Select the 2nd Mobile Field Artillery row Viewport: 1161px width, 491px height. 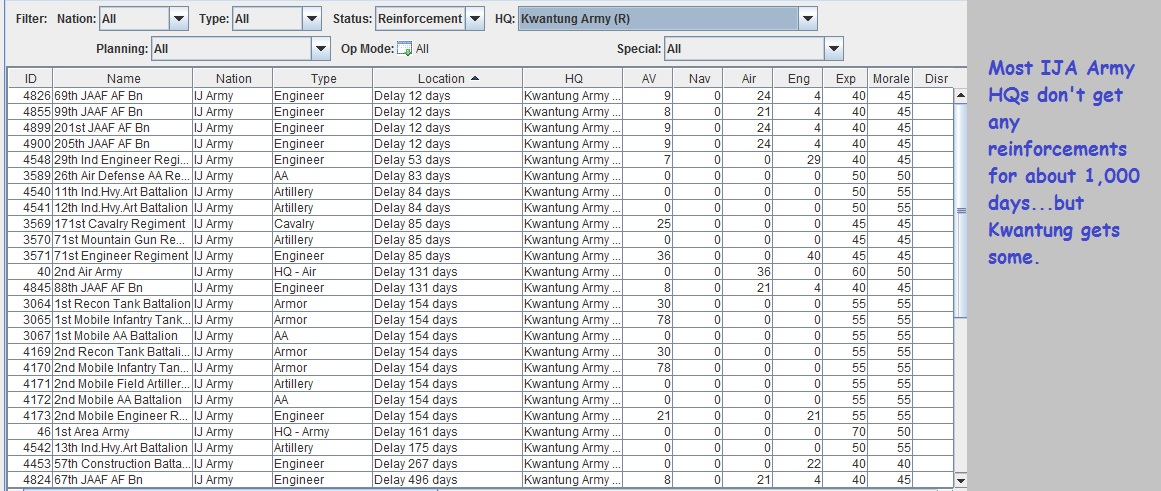click(x=480, y=384)
